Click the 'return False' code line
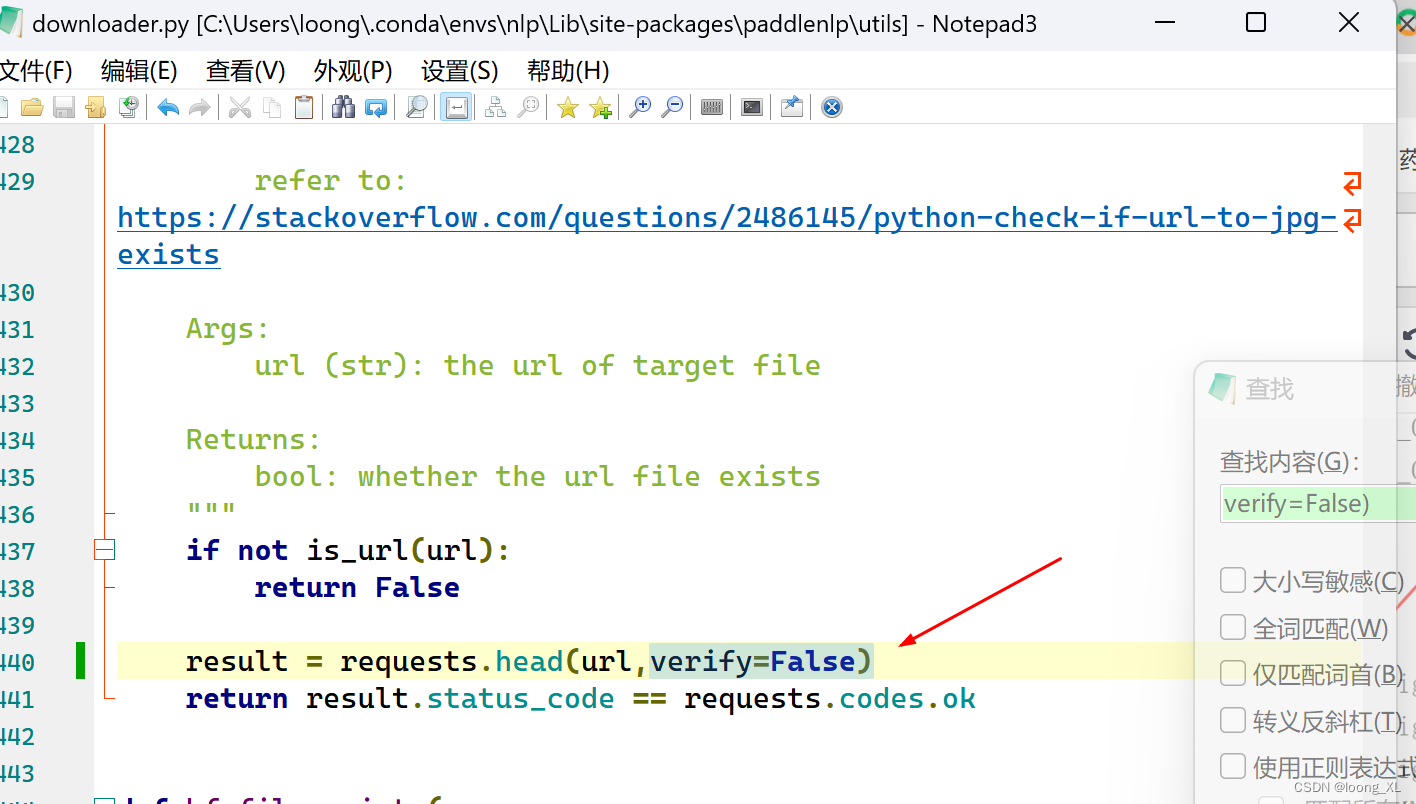1416x804 pixels. [x=357, y=587]
